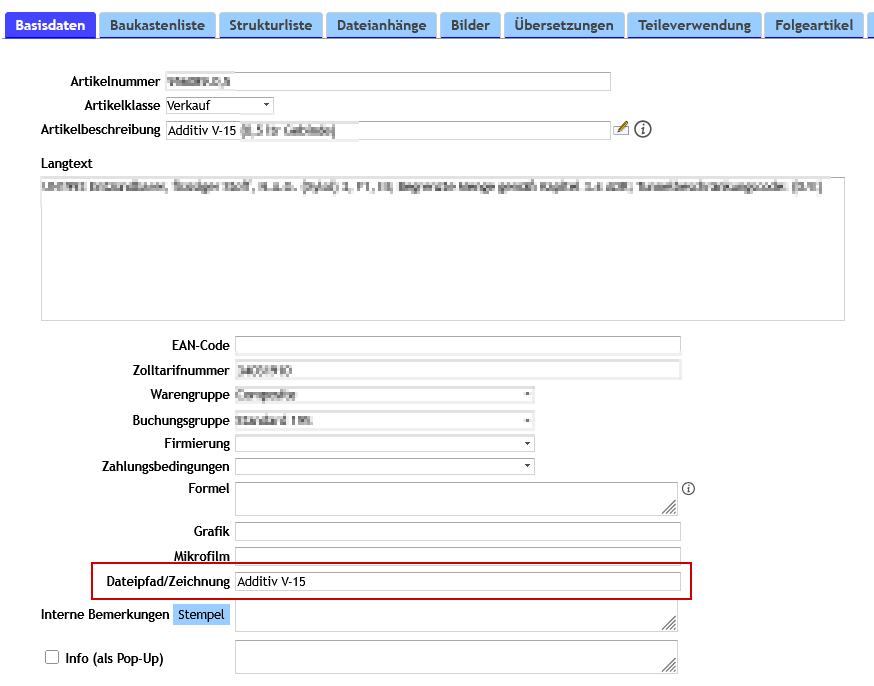Screen dimensions: 874x686
Task: Open the Strukturliste tab
Action: (x=270, y=25)
